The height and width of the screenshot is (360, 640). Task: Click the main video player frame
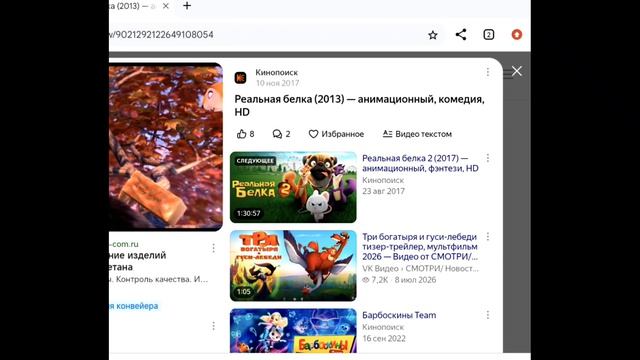click(x=166, y=147)
